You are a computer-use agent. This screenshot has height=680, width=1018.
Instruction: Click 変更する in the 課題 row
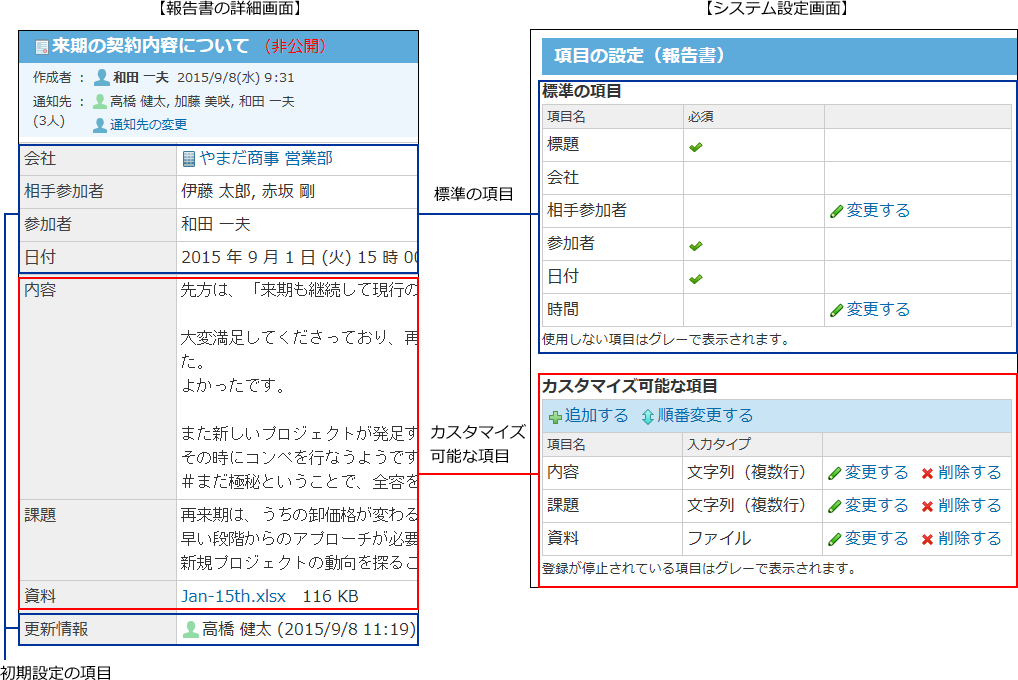(876, 506)
